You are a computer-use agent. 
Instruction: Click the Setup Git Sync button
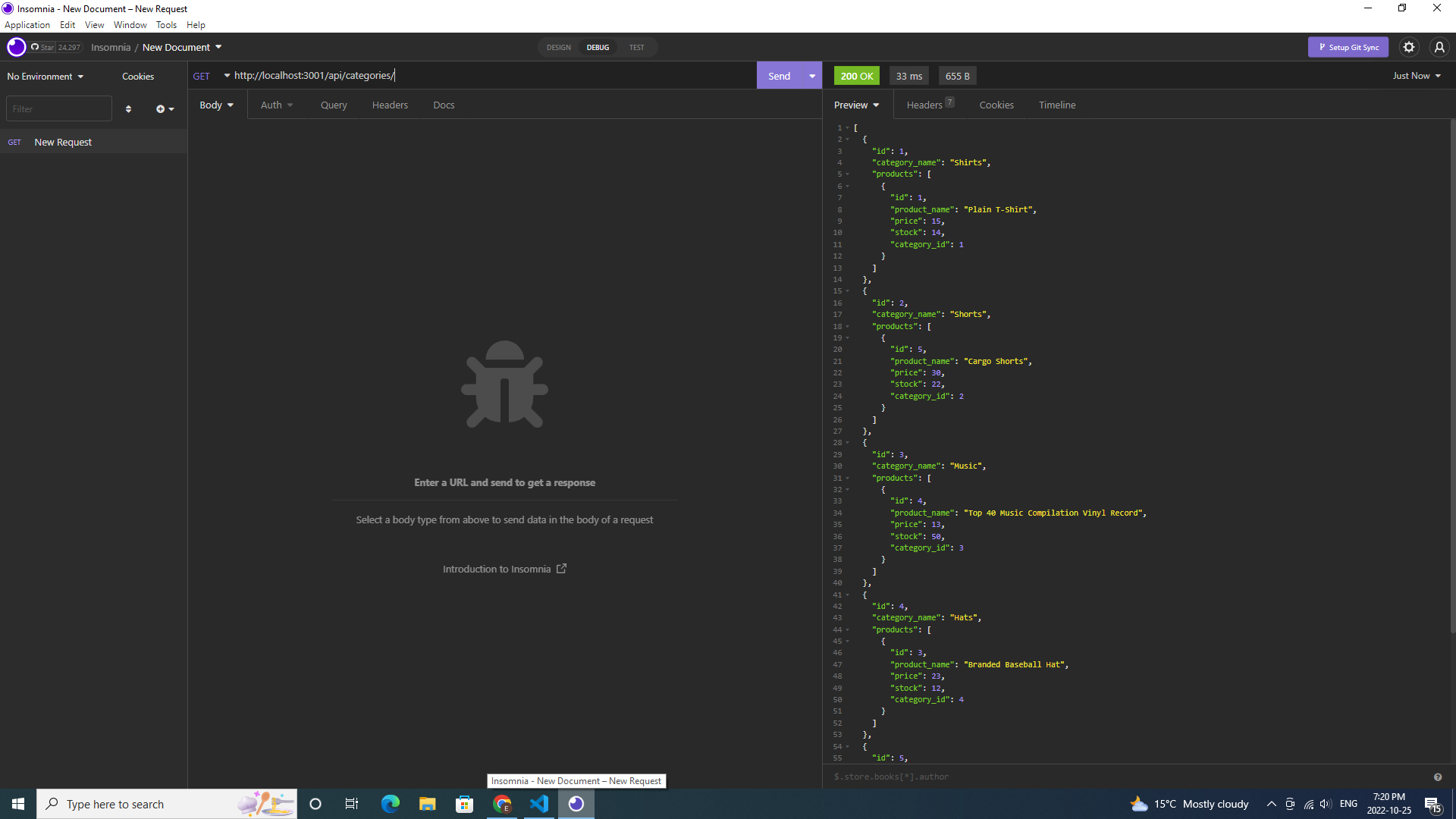1348,47
